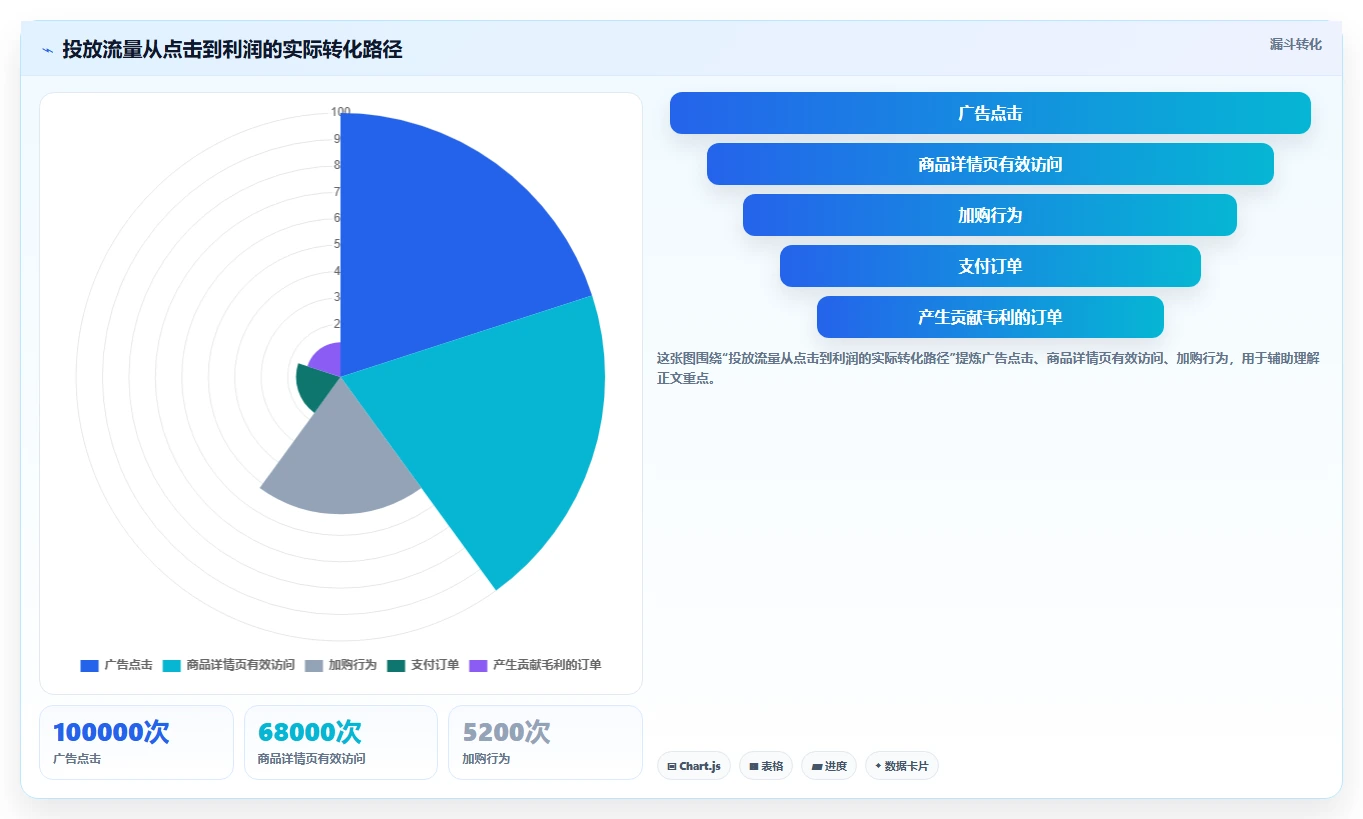
Task: Click the 漏斗转化 label in the header
Action: coord(1295,44)
